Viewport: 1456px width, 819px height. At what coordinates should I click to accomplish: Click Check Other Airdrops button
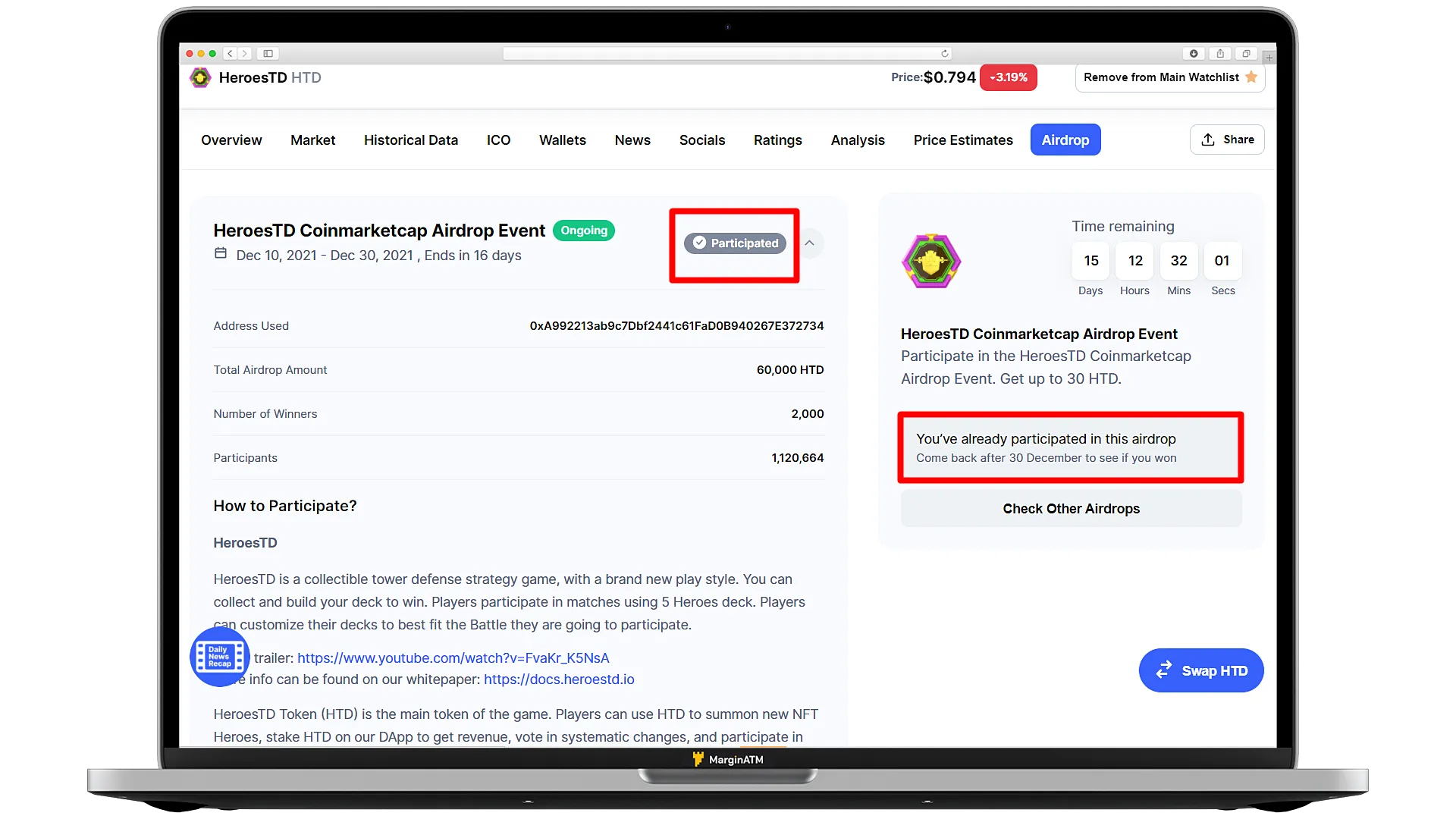[x=1072, y=509]
